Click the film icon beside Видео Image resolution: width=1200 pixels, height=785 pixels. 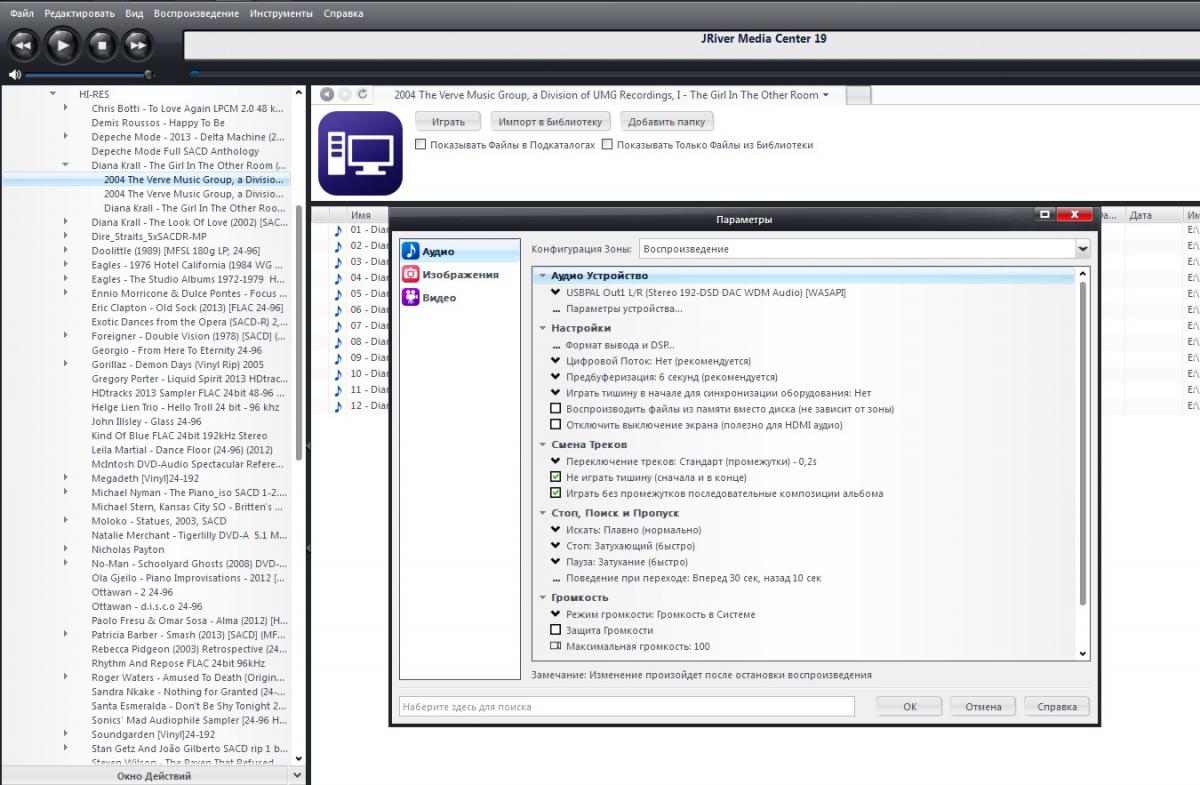(410, 297)
